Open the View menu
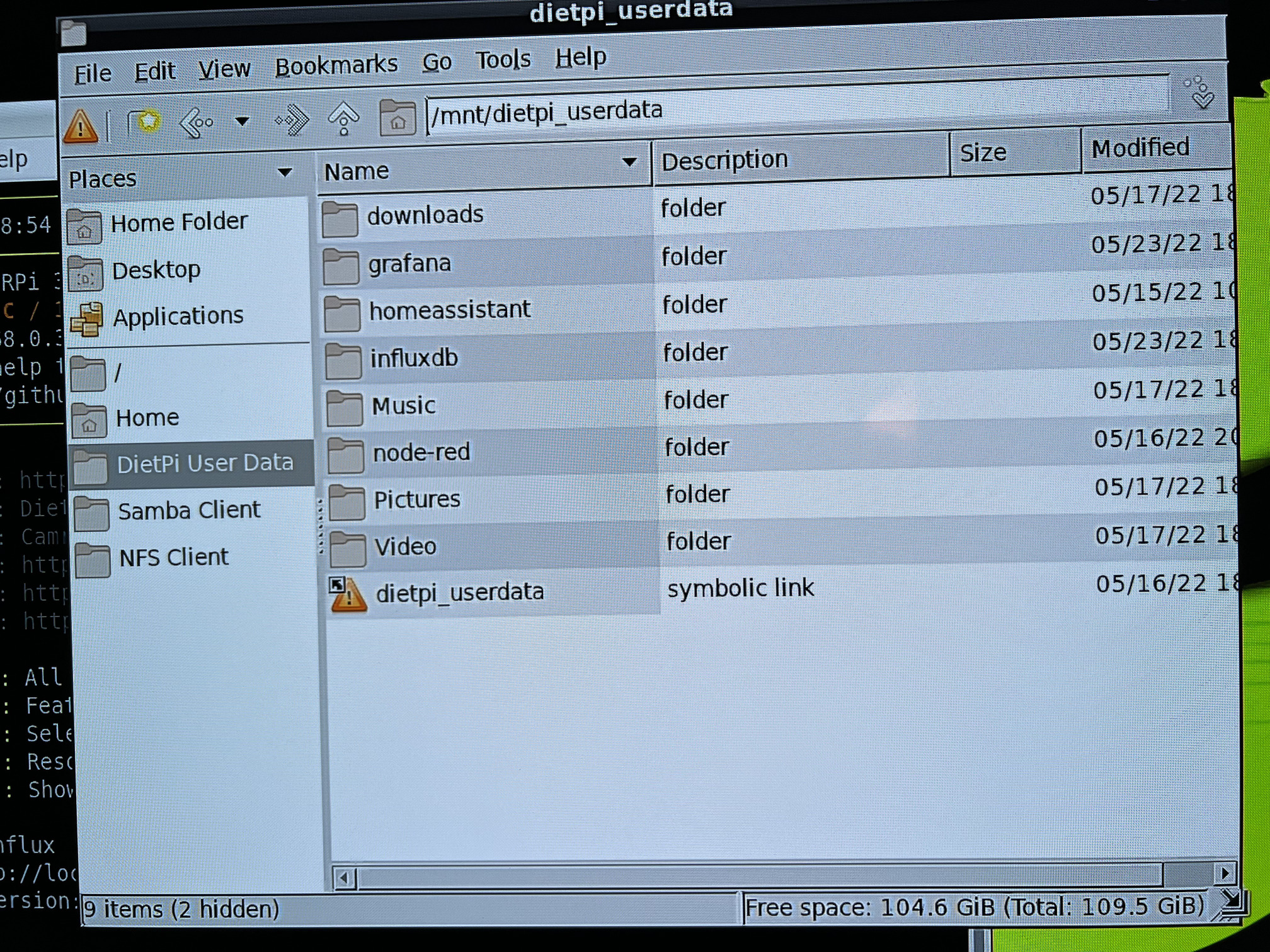The height and width of the screenshot is (952, 1270). (224, 68)
